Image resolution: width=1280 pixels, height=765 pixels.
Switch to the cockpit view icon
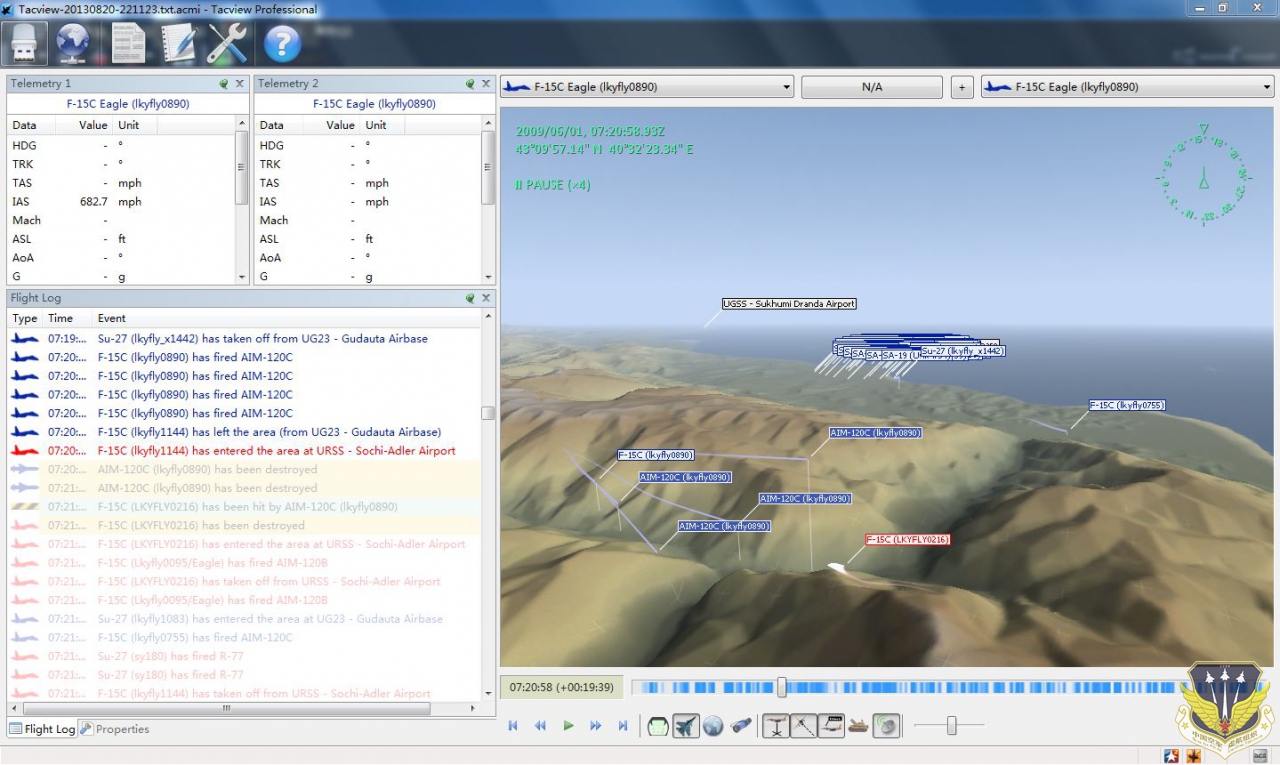658,726
